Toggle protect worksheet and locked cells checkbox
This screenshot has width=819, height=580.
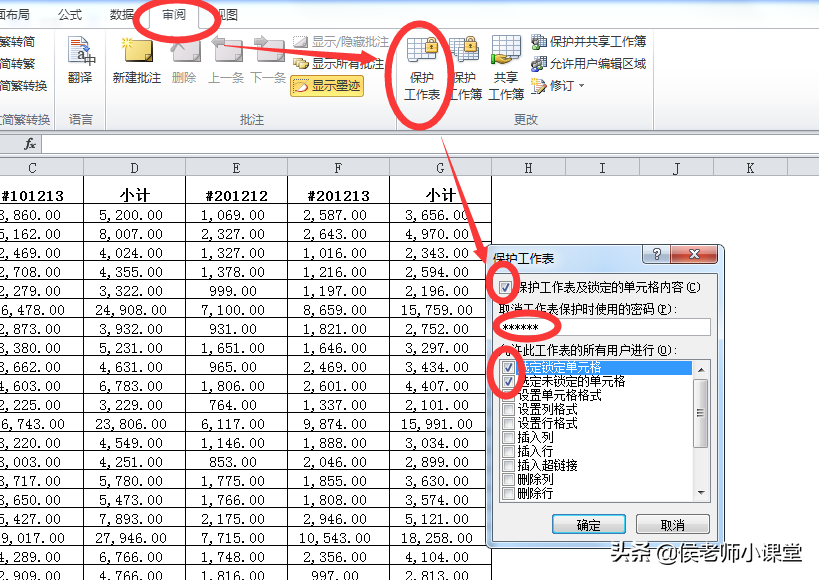point(505,287)
